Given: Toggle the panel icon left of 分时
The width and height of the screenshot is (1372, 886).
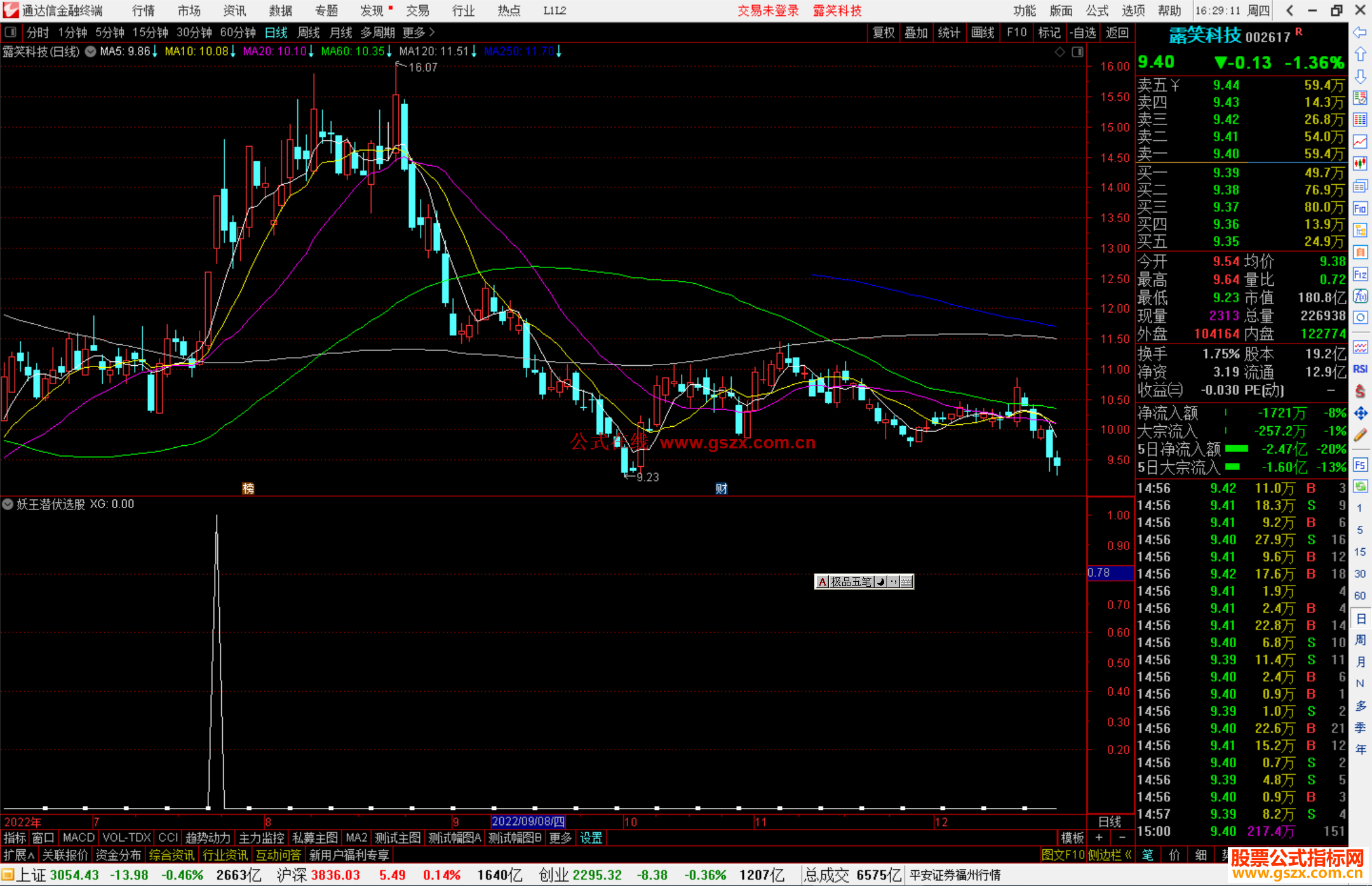Looking at the screenshot, I should pos(10,32).
